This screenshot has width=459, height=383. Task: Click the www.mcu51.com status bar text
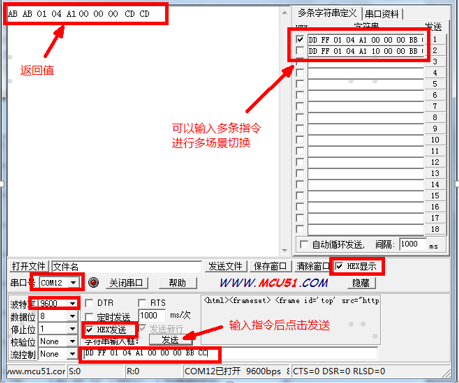coord(36,371)
